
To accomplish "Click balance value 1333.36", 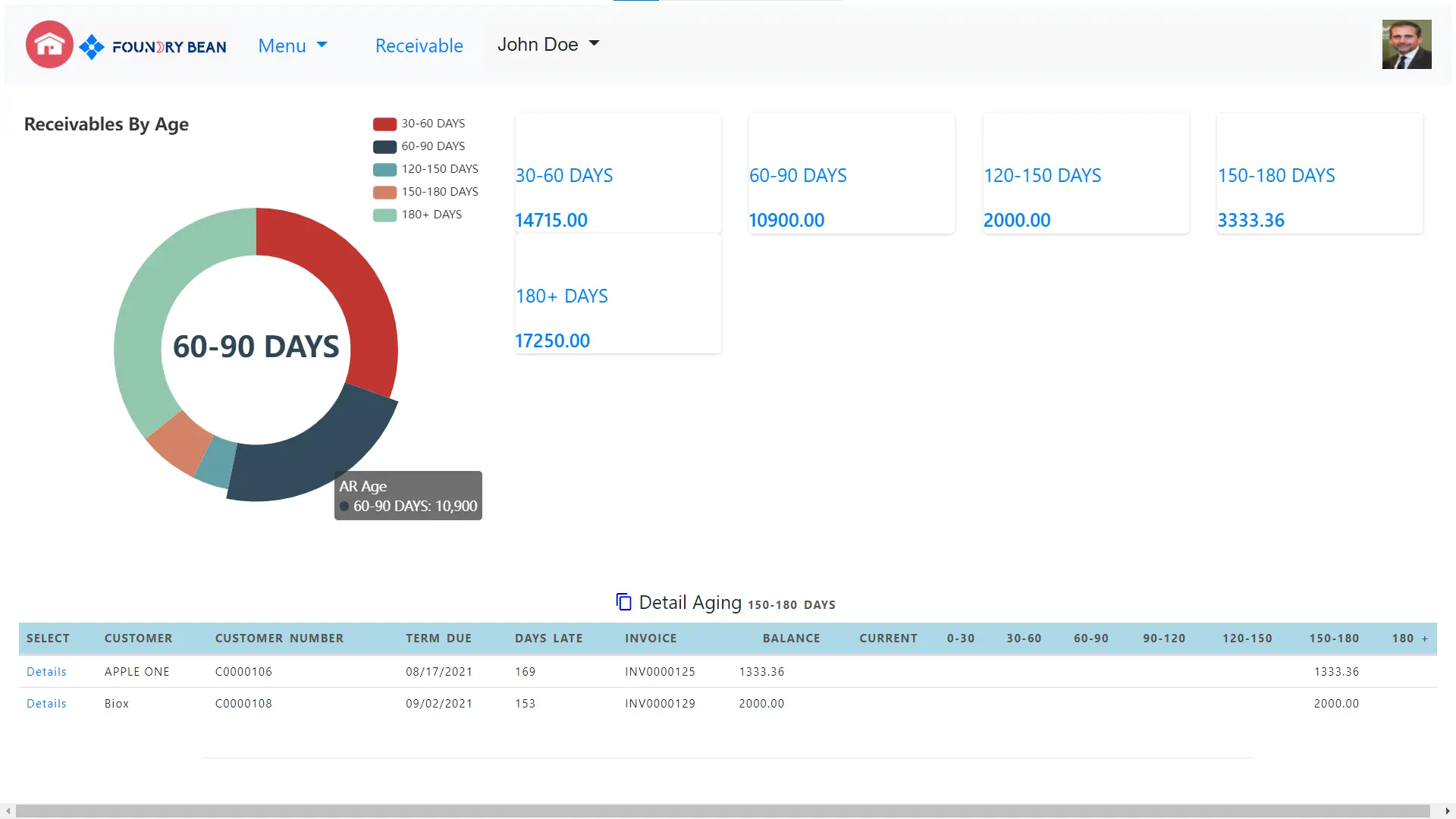I will (761, 672).
